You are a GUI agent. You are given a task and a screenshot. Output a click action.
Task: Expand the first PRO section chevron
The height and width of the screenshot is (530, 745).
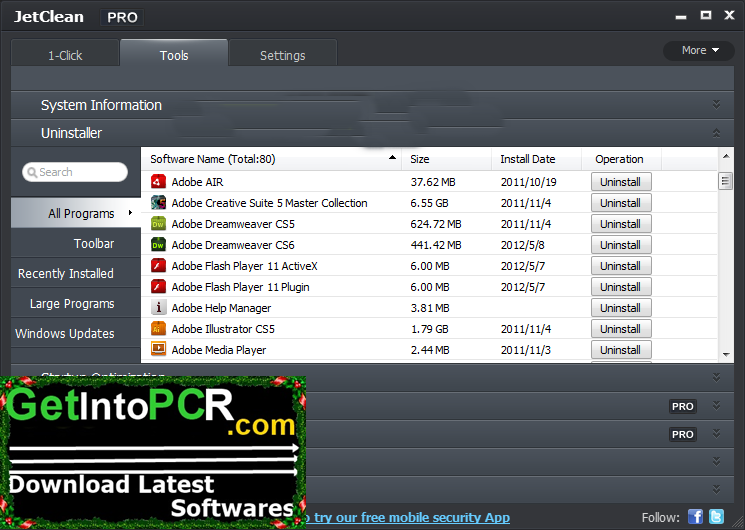[x=716, y=405]
